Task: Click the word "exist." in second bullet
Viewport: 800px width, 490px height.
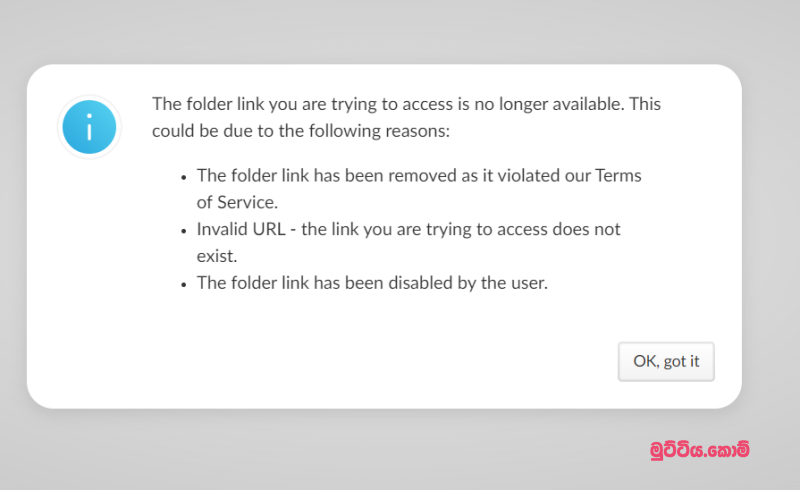Action: coord(217,255)
